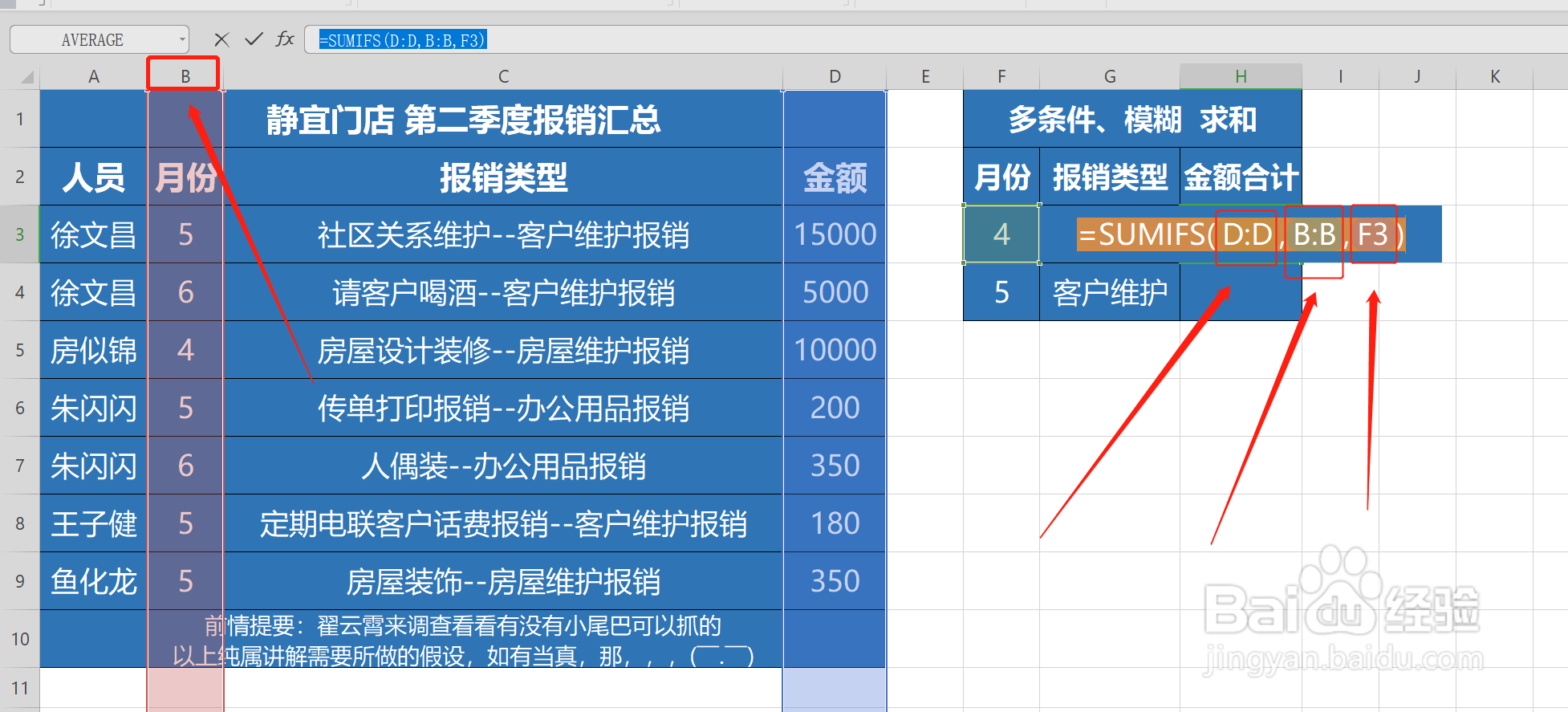This screenshot has height=712, width=1568.
Task: Select row 2 header
Action: point(20,177)
